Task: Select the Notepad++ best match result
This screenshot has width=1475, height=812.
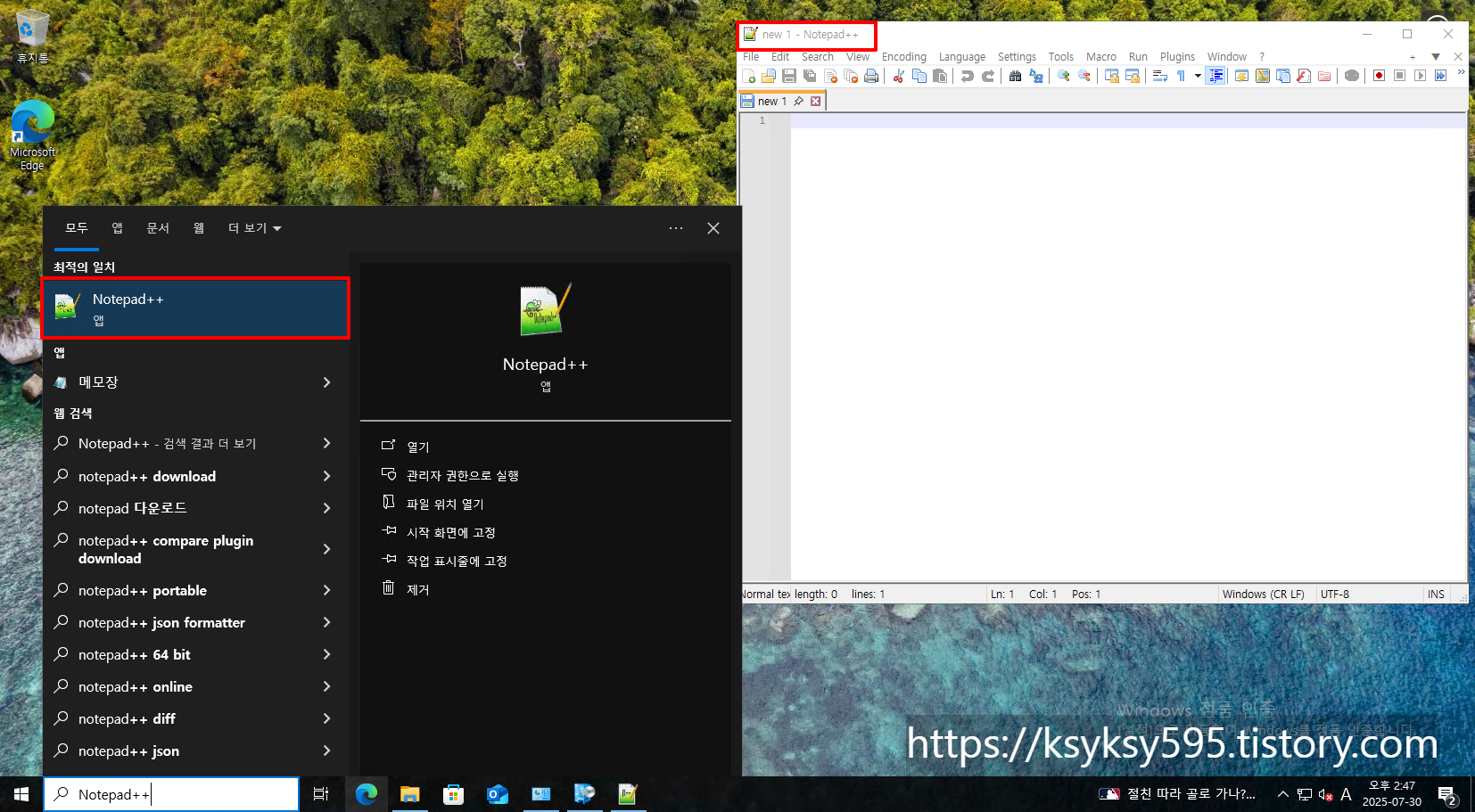Action: 196,308
